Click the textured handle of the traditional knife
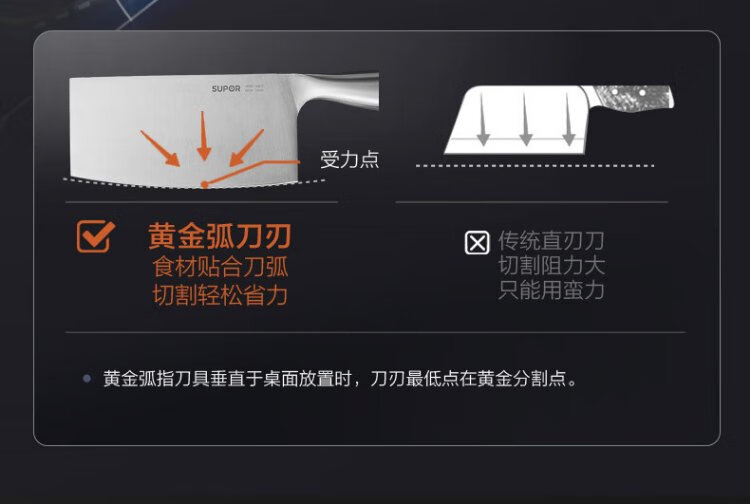This screenshot has width=750, height=504. click(634, 98)
